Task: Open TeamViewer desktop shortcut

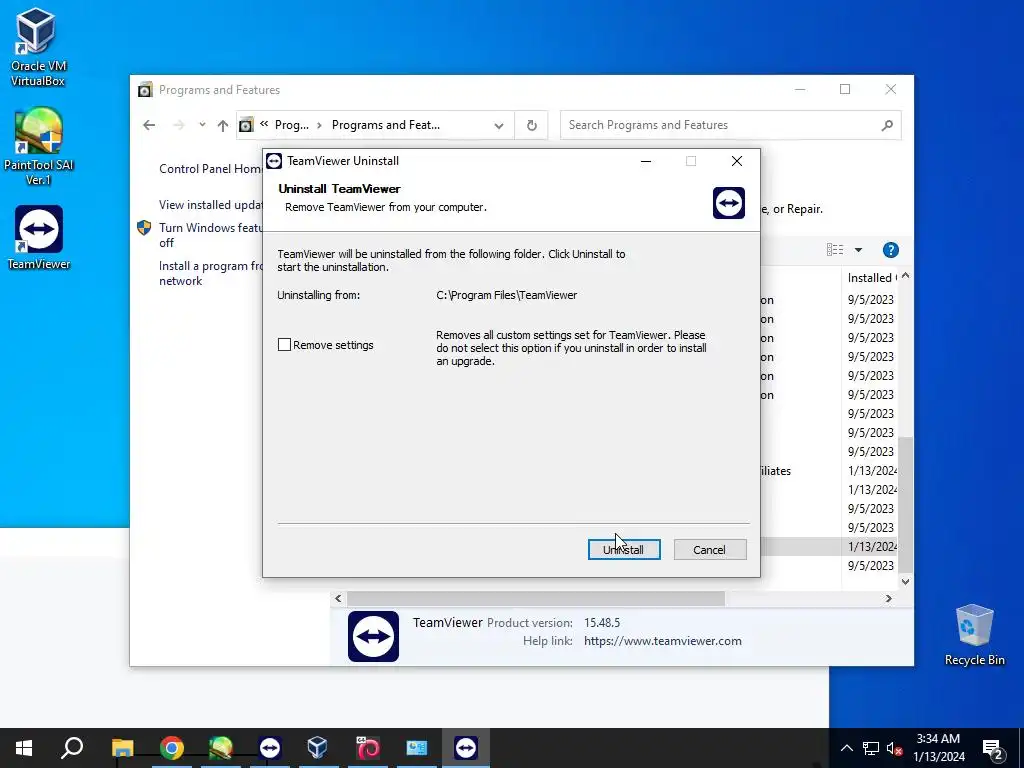Action: 39,238
